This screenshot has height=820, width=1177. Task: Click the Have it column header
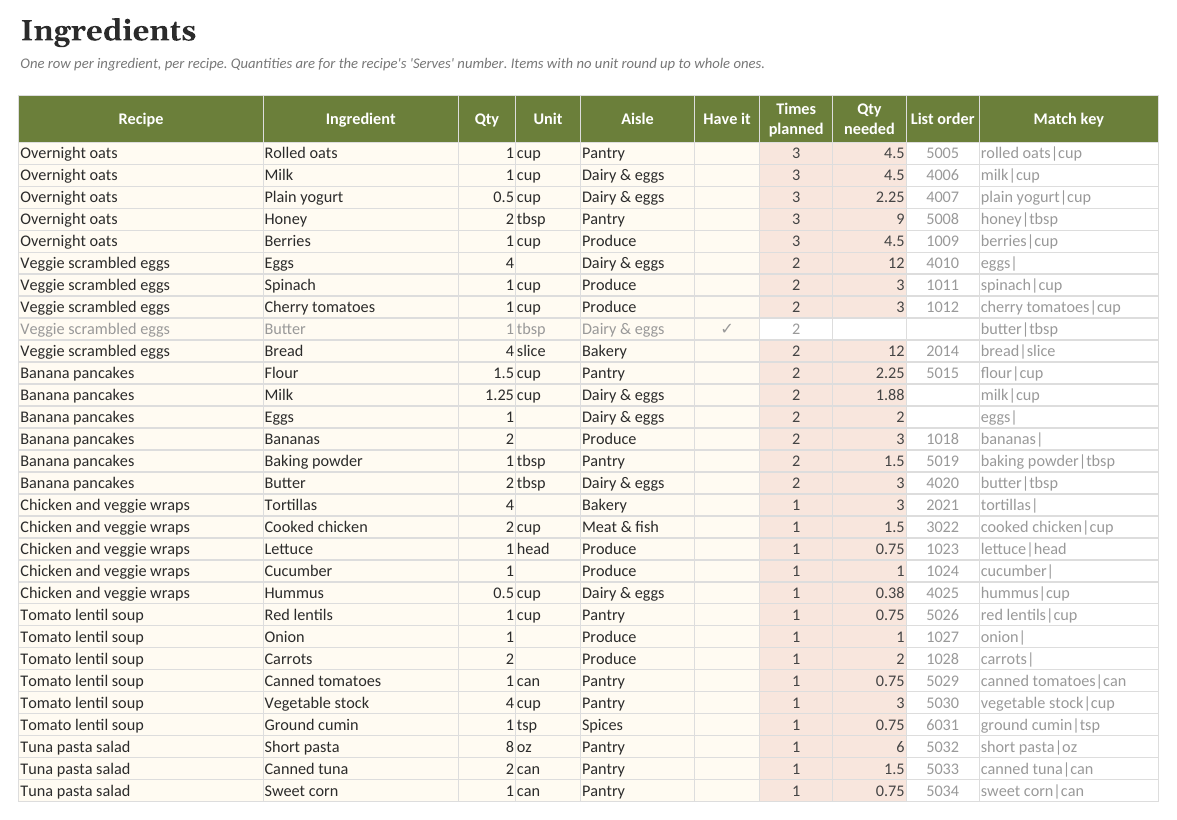727,119
